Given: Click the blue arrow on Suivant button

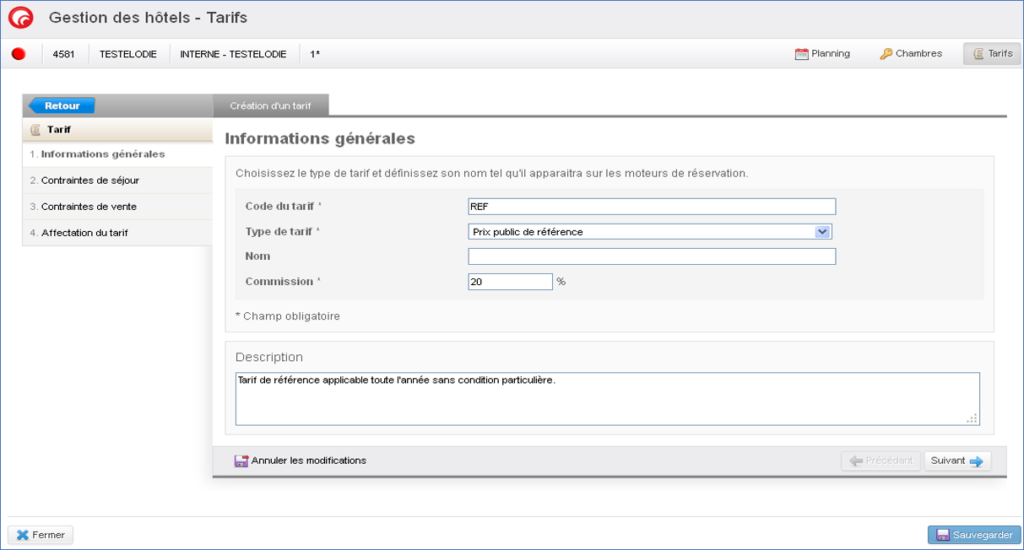Looking at the screenshot, I should (977, 461).
